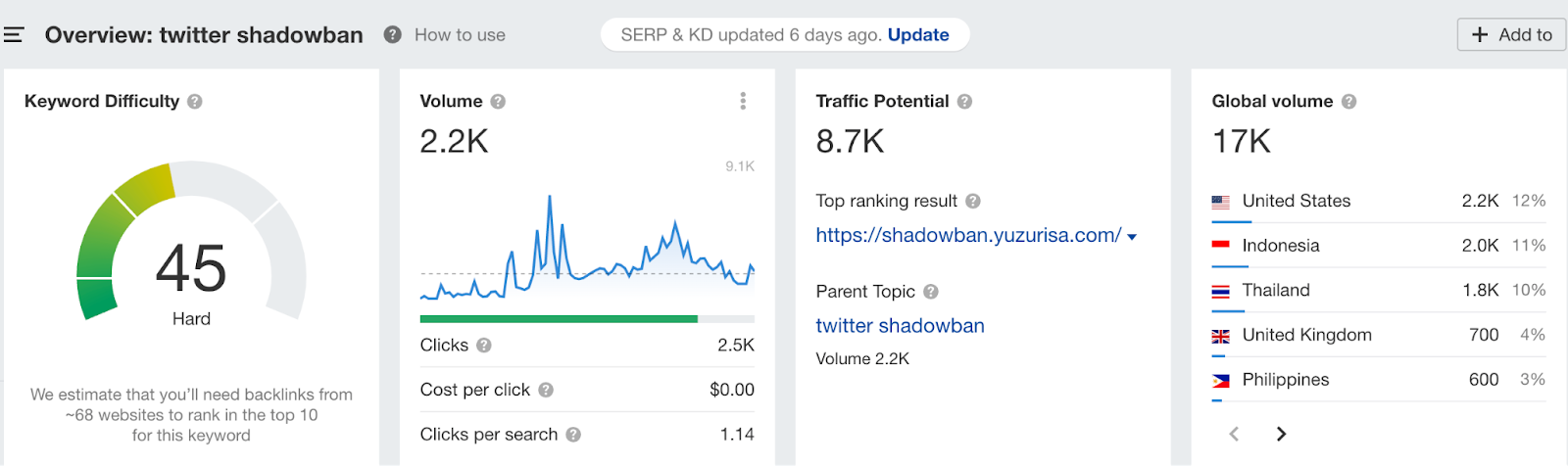Click the green clicks progress bar

tap(559, 319)
